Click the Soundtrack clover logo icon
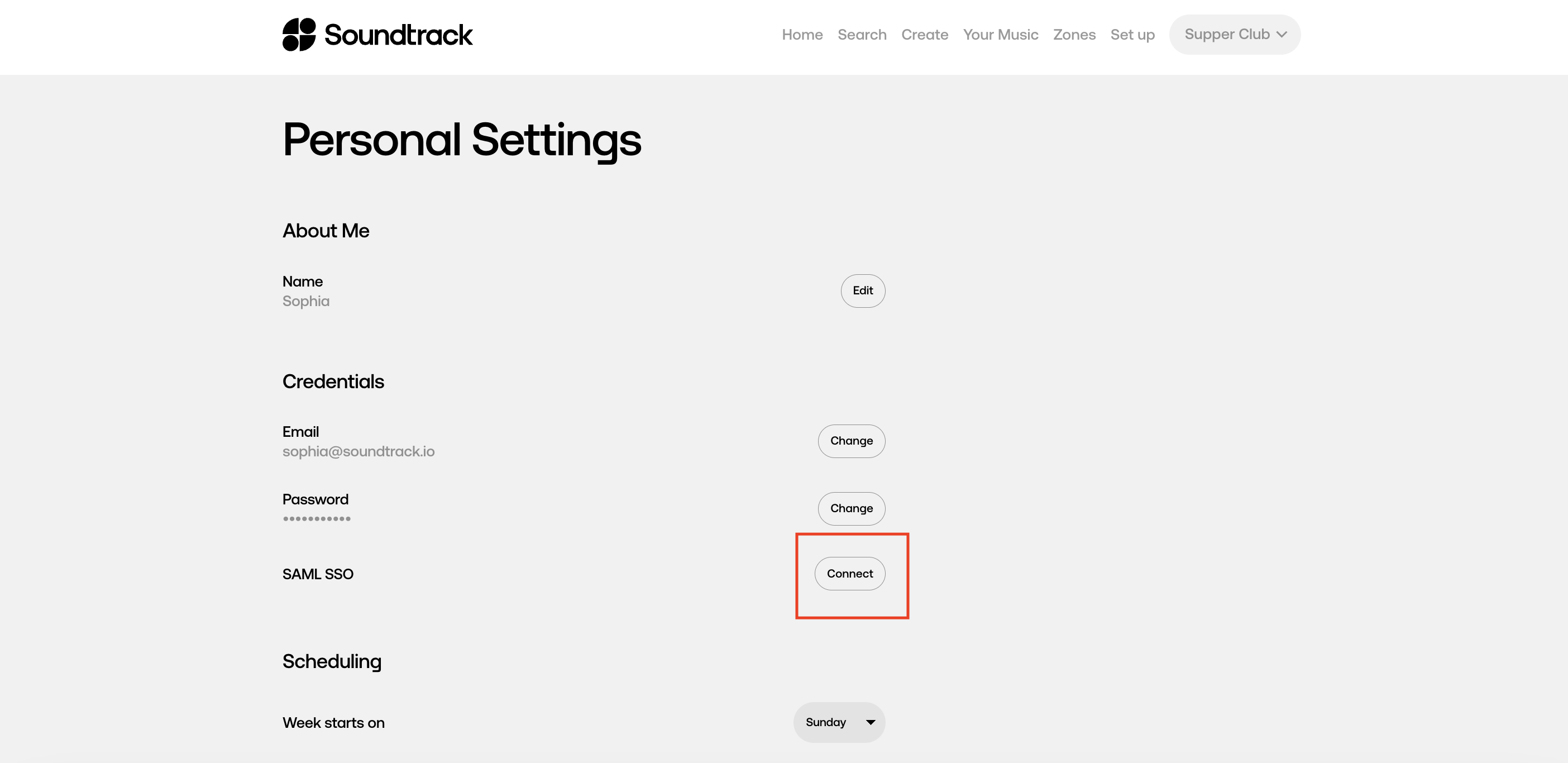Screen dimensions: 1568x763 pyautogui.click(x=299, y=35)
